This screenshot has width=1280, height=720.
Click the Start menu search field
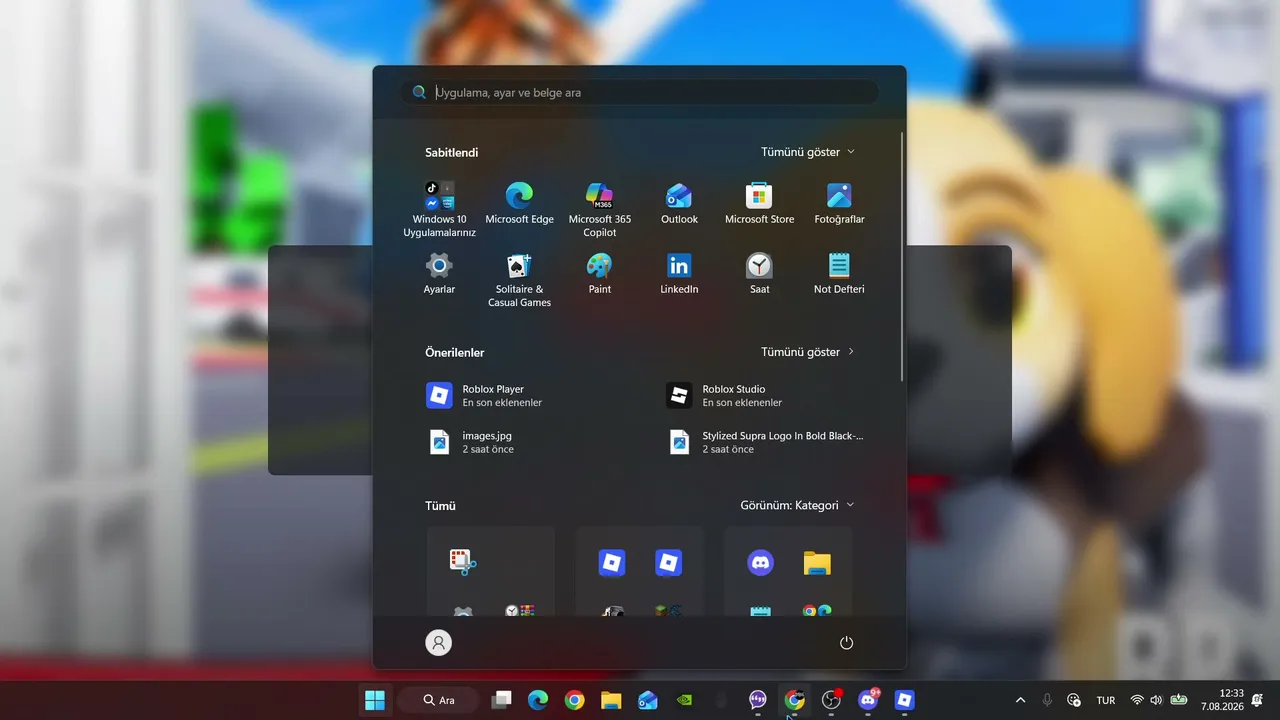[x=640, y=92]
